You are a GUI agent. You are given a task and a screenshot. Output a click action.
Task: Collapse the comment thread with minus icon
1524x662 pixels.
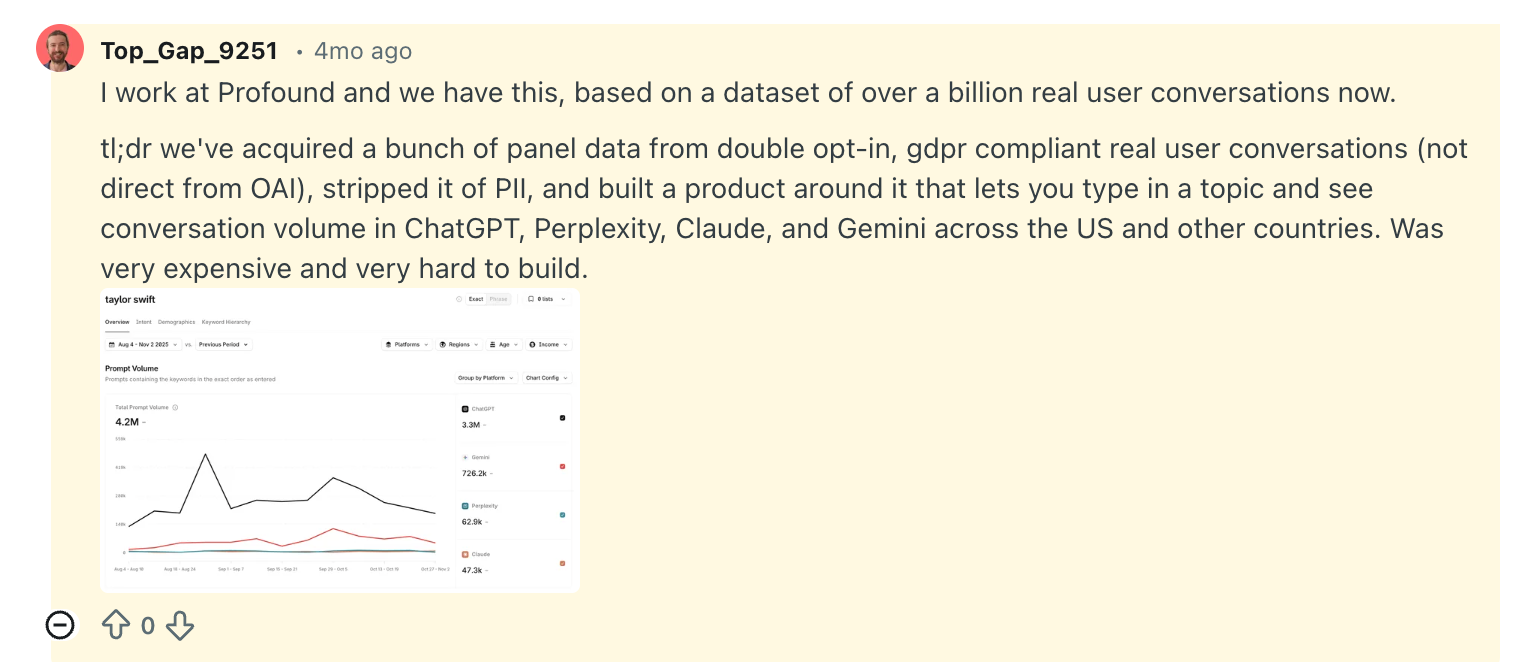tap(60, 626)
